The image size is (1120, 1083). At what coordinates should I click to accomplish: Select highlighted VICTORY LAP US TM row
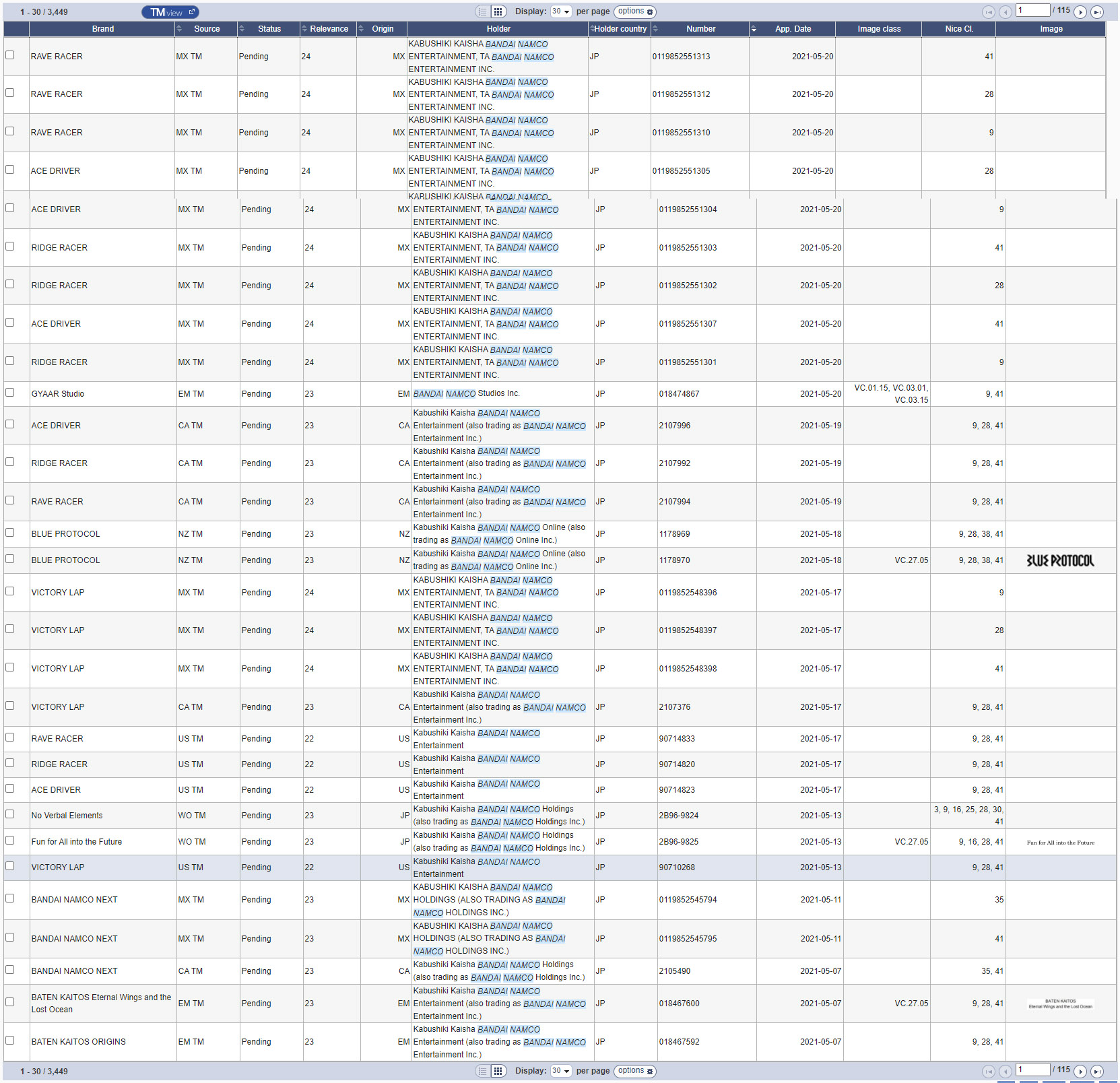pos(560,867)
